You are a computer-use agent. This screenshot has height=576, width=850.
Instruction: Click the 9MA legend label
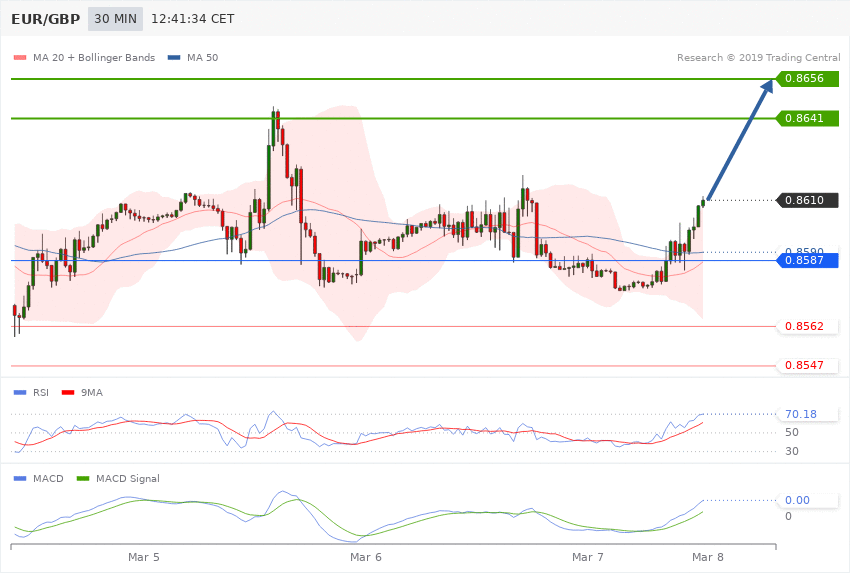coord(92,392)
